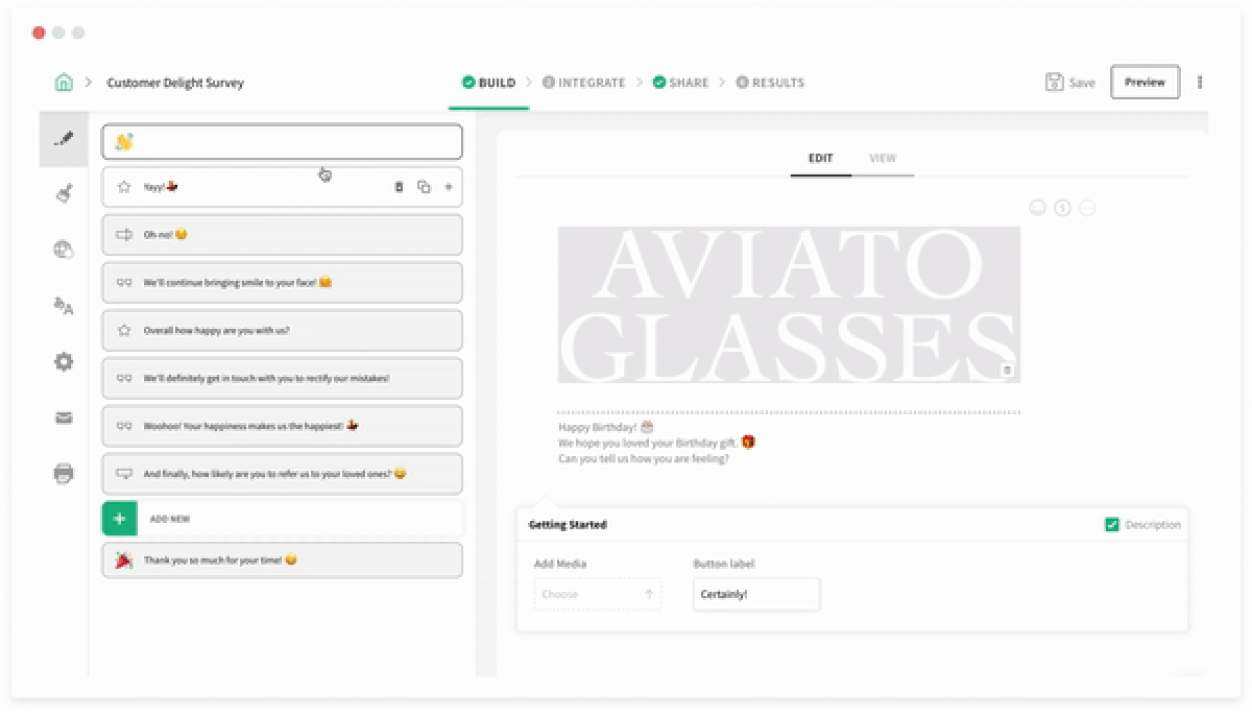The image size is (1252, 712).
Task: Open the Add Media 'Choose' dropdown
Action: click(597, 594)
